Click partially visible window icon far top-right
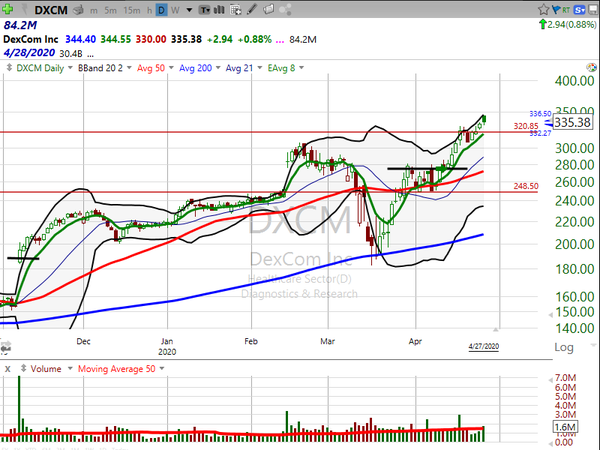600x450 pixels. [x=595, y=9]
